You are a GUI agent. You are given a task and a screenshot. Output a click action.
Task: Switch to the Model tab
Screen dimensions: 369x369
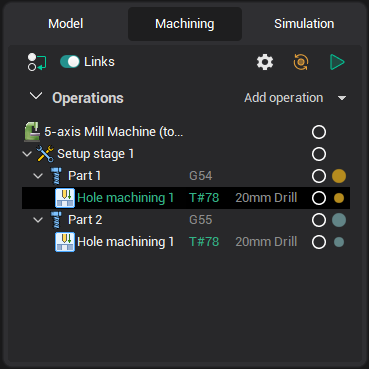pyautogui.click(x=66, y=24)
